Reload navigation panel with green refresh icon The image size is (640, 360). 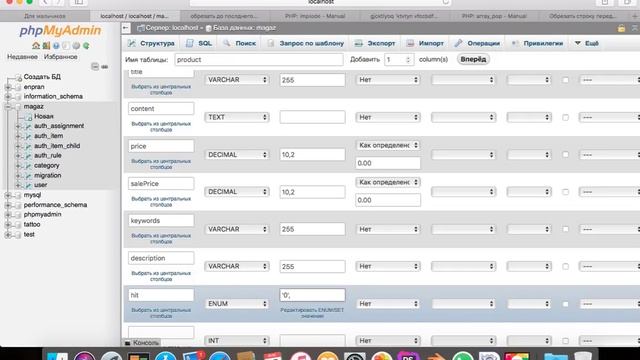coord(86,46)
